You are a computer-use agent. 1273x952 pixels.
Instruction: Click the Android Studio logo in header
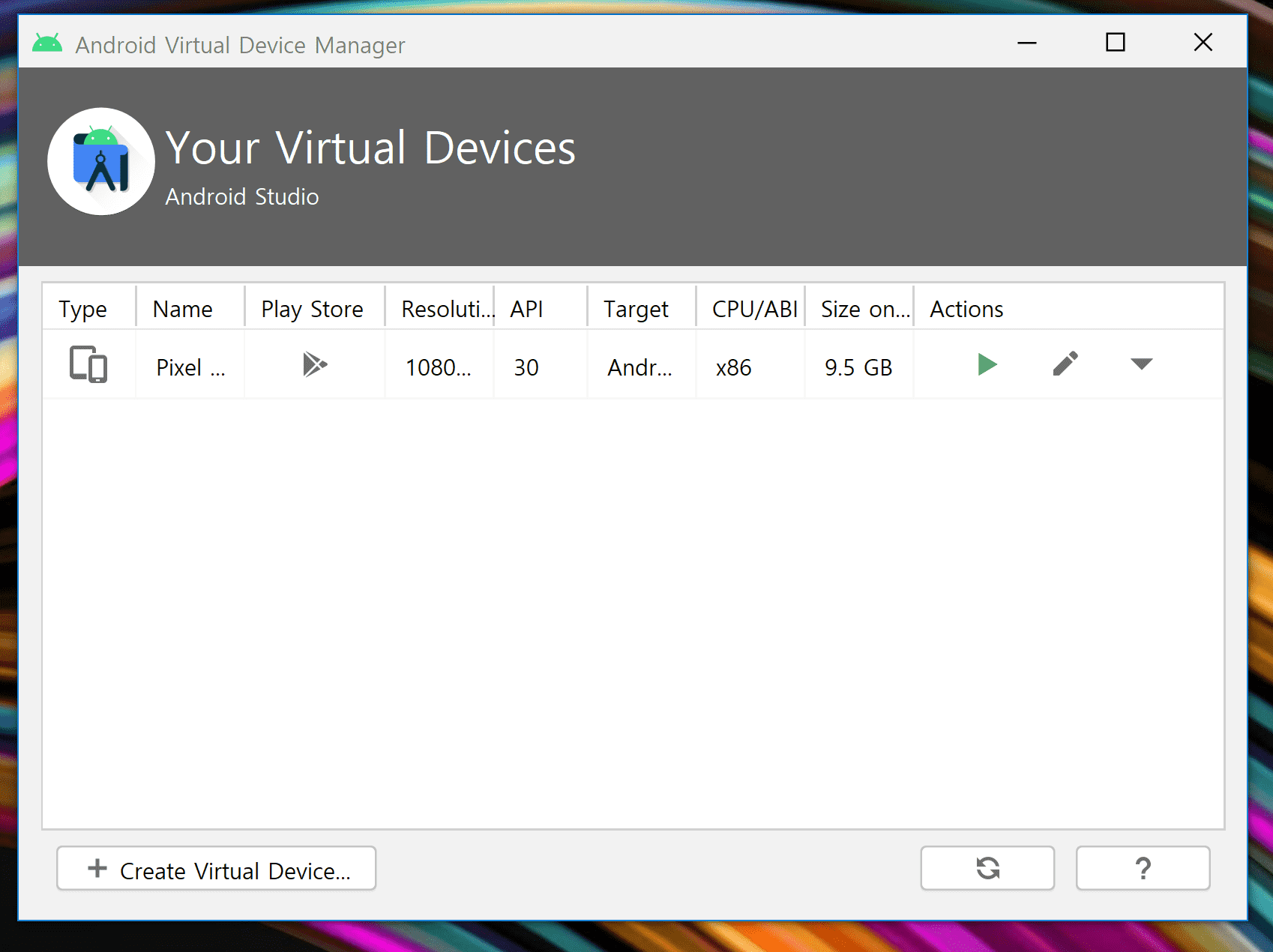101,161
